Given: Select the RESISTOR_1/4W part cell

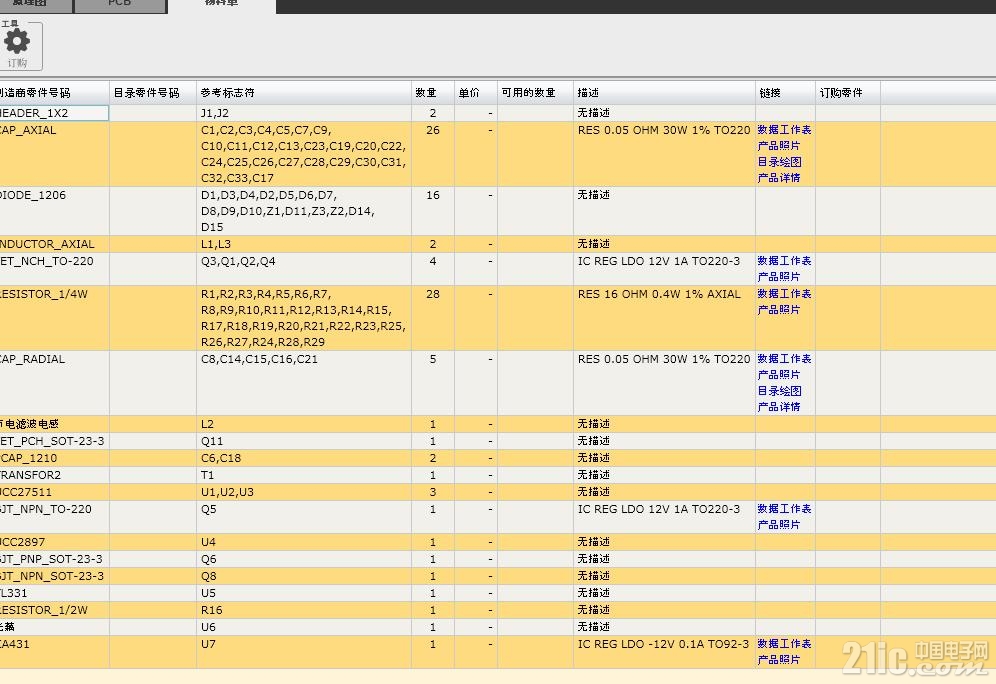Looking at the screenshot, I should click(x=54, y=318).
